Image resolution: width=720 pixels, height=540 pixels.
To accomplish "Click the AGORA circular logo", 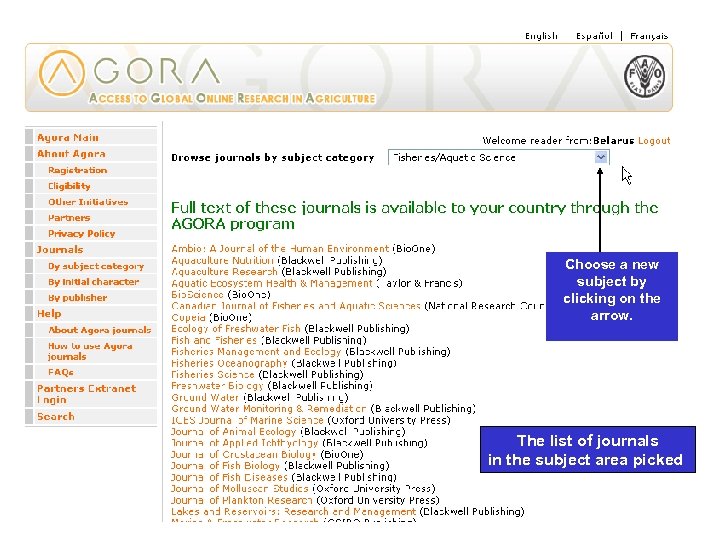I will (62, 73).
